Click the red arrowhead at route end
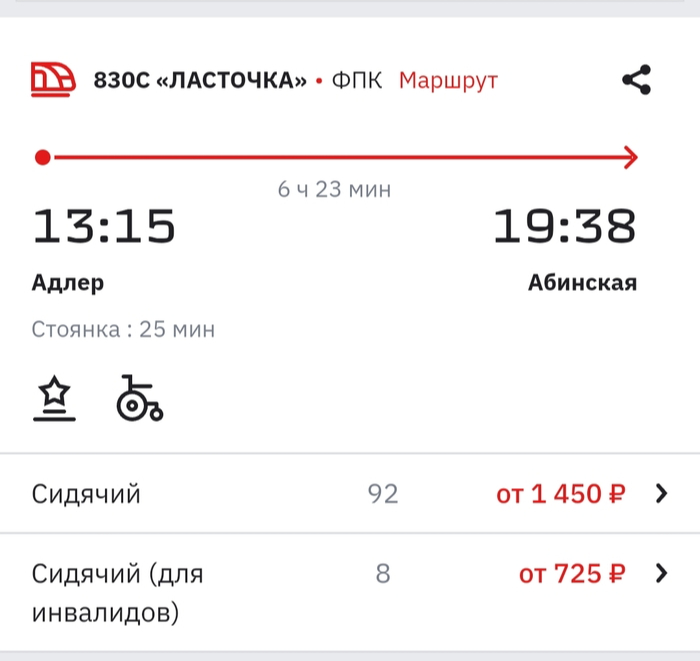This screenshot has height=661, width=700. coord(630,157)
